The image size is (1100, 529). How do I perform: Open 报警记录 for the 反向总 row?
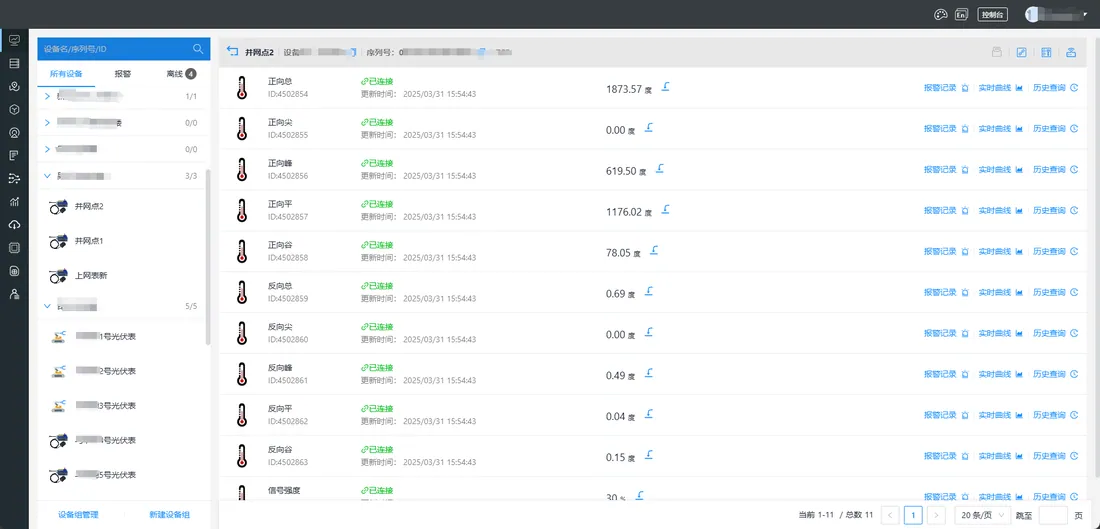click(946, 293)
